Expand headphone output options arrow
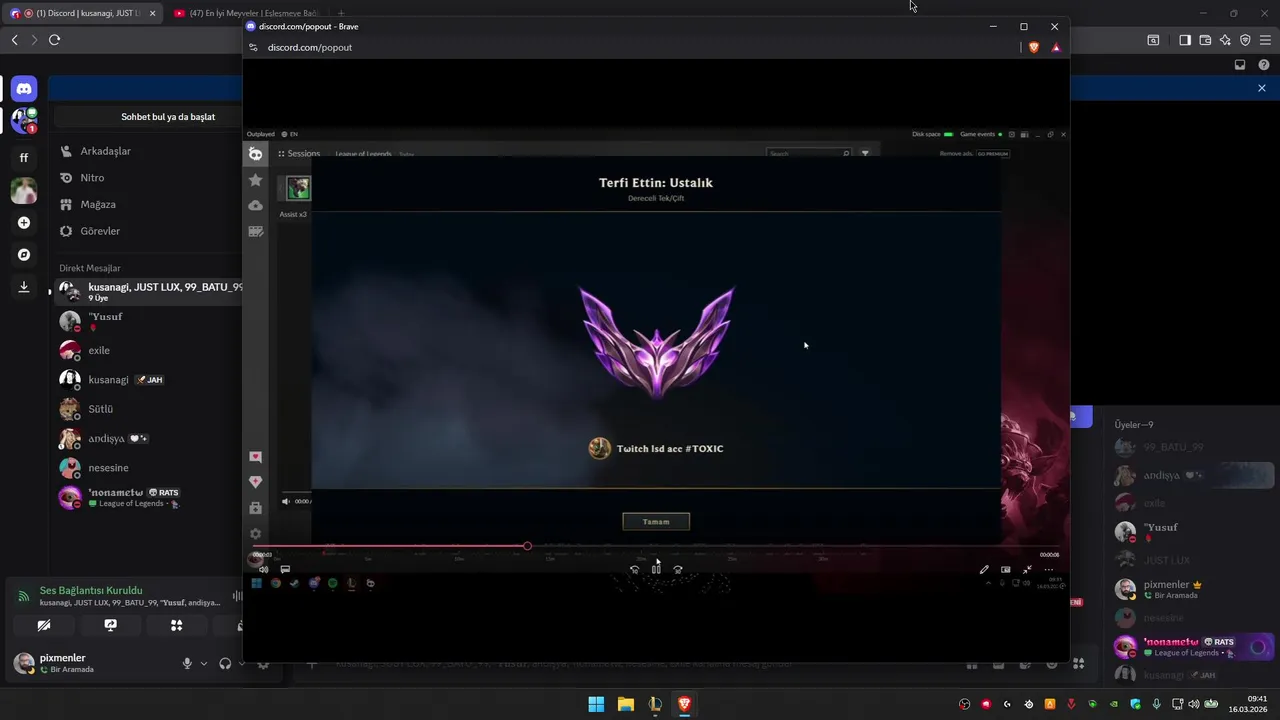This screenshot has width=1280, height=720. pyautogui.click(x=240, y=663)
